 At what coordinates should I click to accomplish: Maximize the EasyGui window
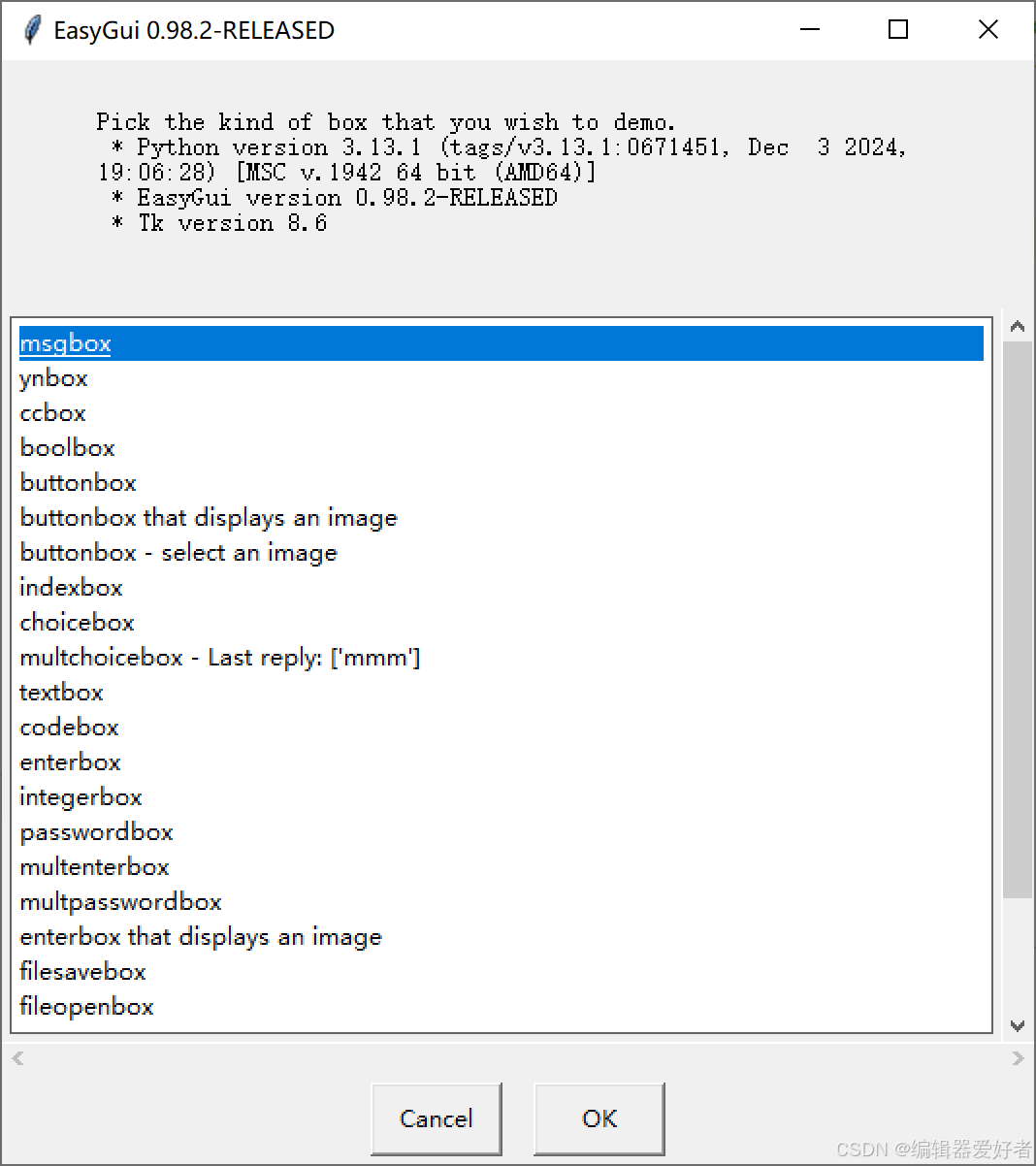898,30
